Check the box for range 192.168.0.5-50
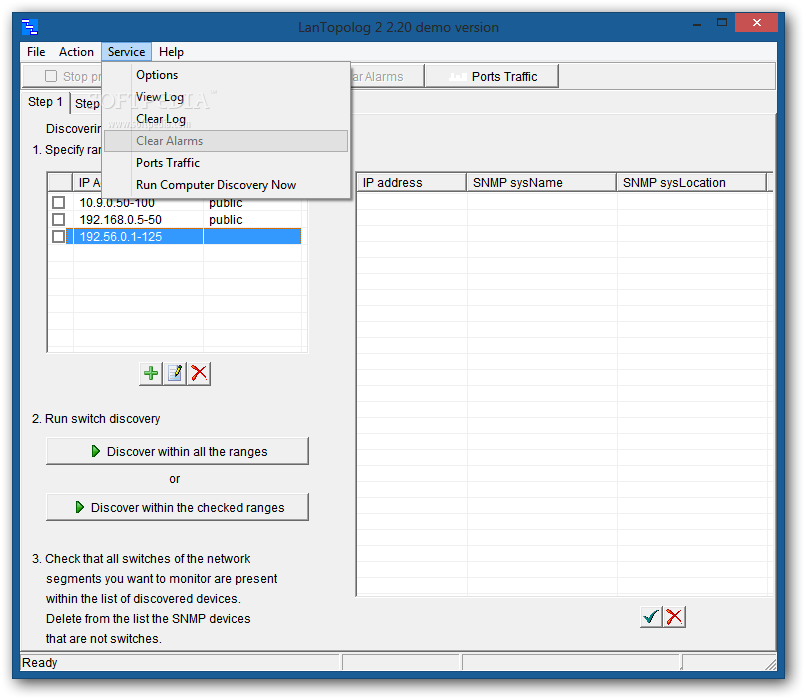The width and height of the screenshot is (805, 699). coord(59,220)
